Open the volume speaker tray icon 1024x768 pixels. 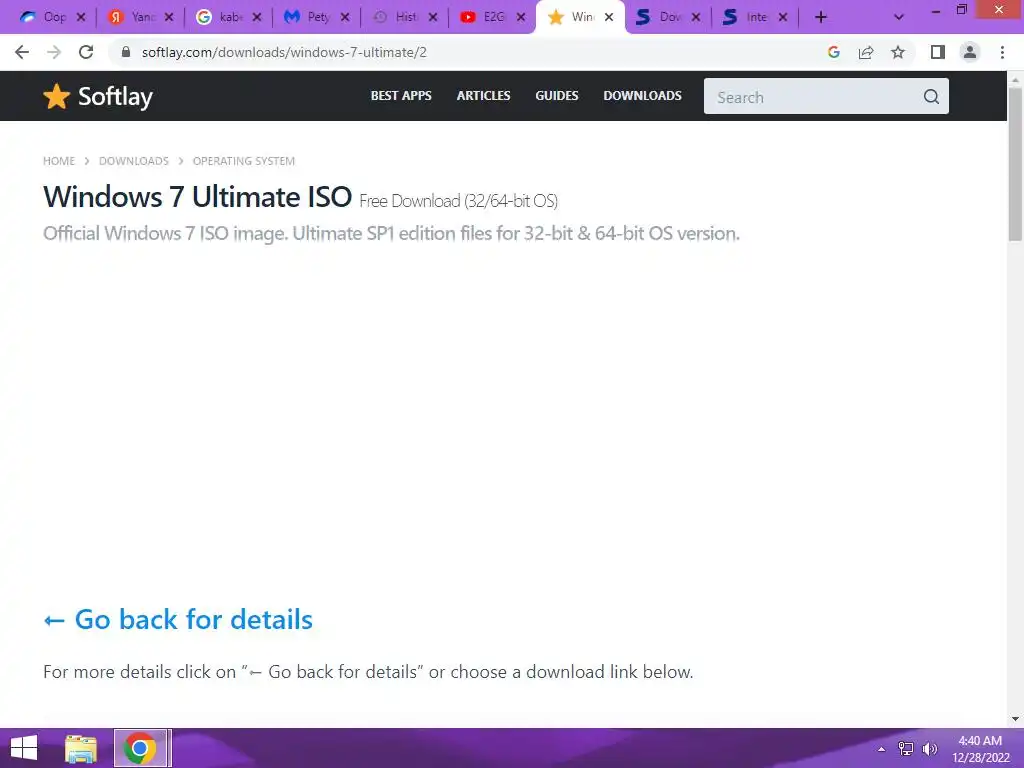[930, 749]
